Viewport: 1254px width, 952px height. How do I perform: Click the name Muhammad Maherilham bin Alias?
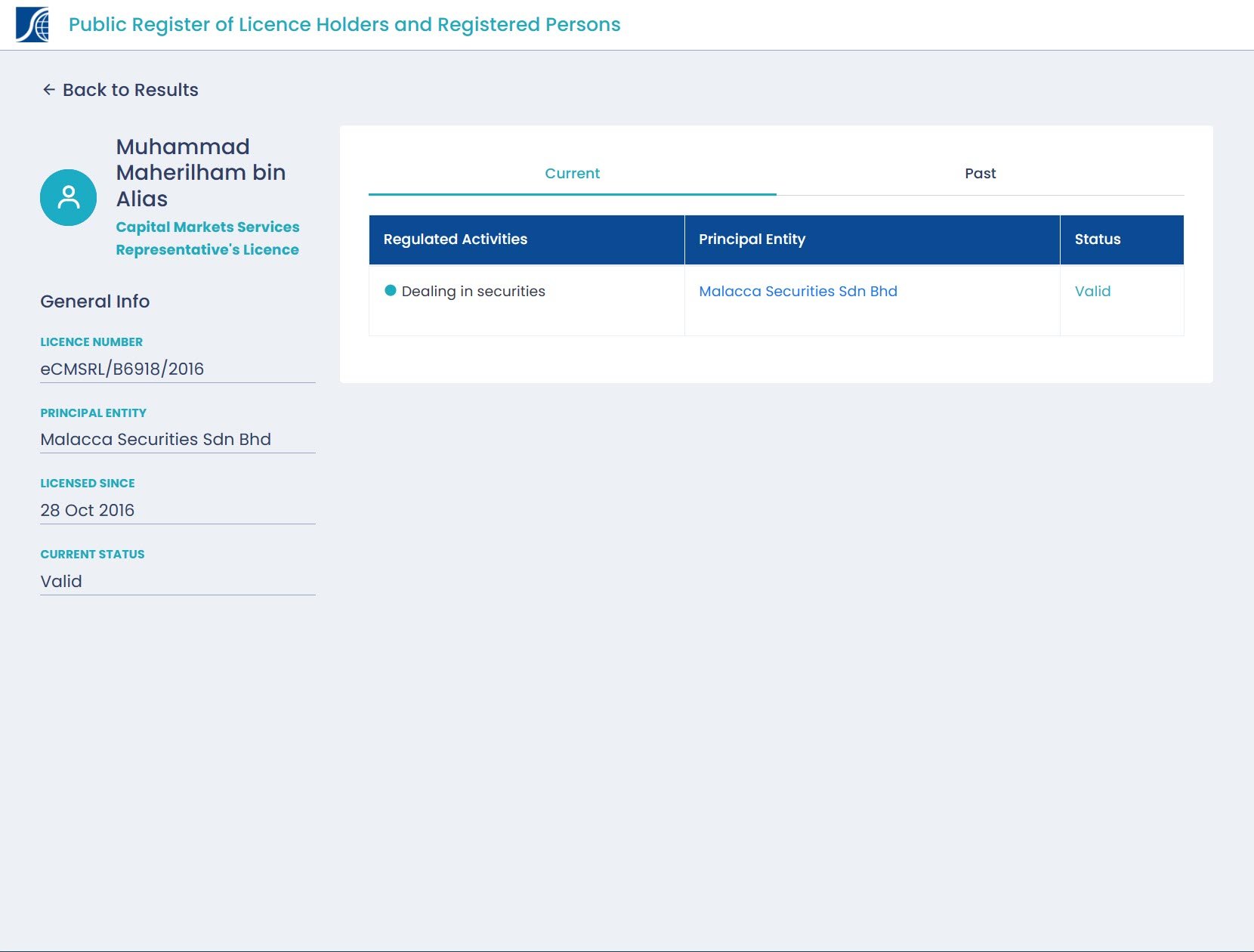pyautogui.click(x=201, y=173)
